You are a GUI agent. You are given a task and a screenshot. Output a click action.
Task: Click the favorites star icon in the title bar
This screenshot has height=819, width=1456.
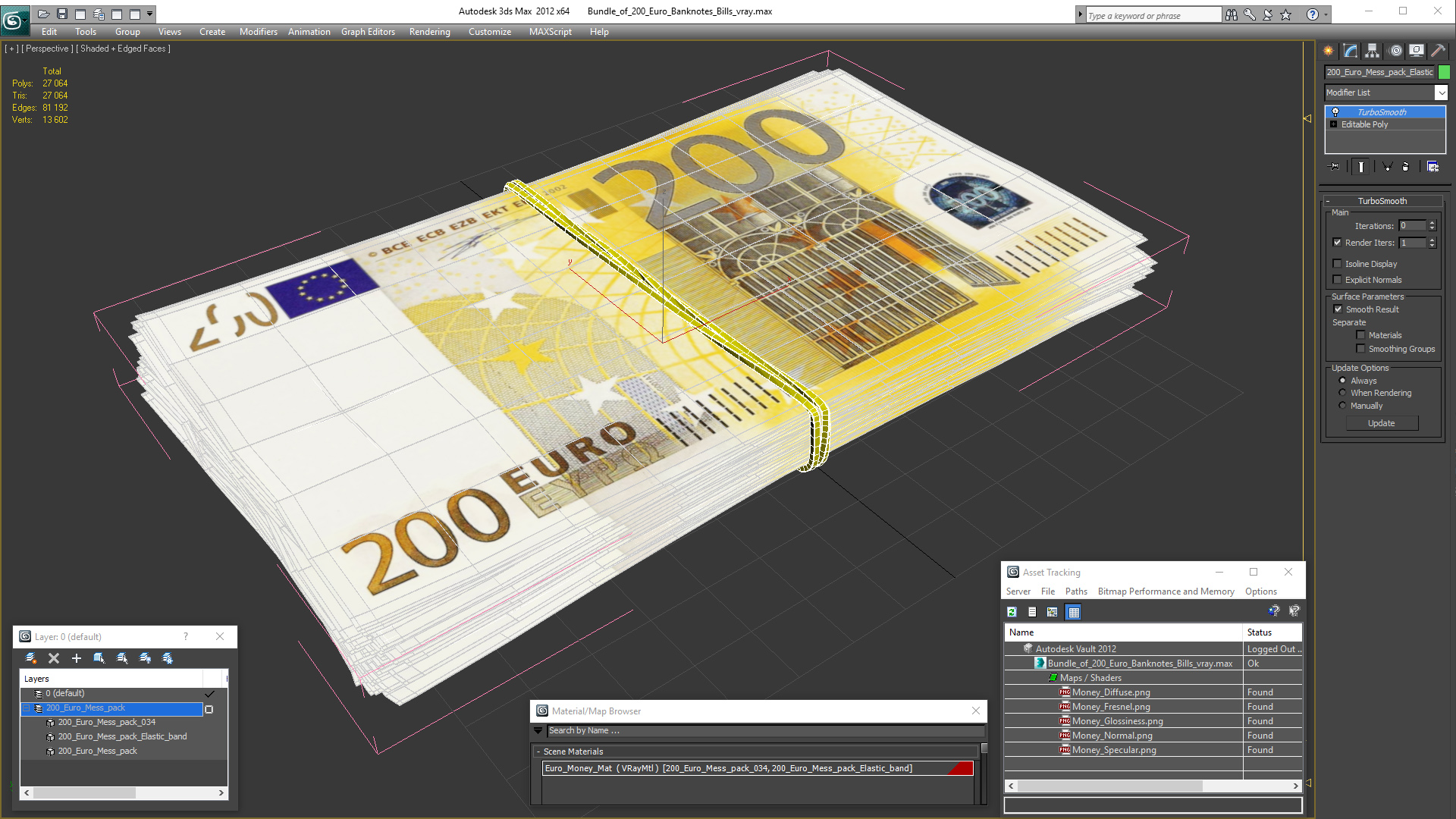[1286, 14]
